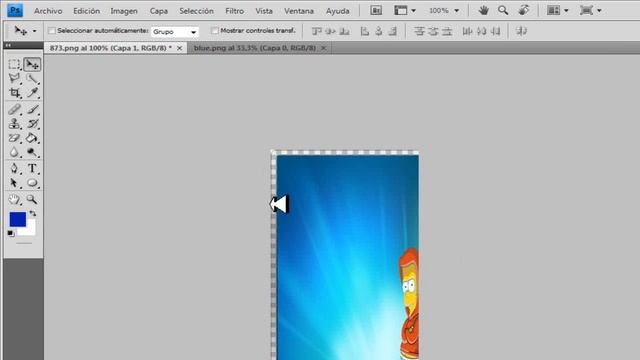Select the Eraser tool

coord(14,138)
